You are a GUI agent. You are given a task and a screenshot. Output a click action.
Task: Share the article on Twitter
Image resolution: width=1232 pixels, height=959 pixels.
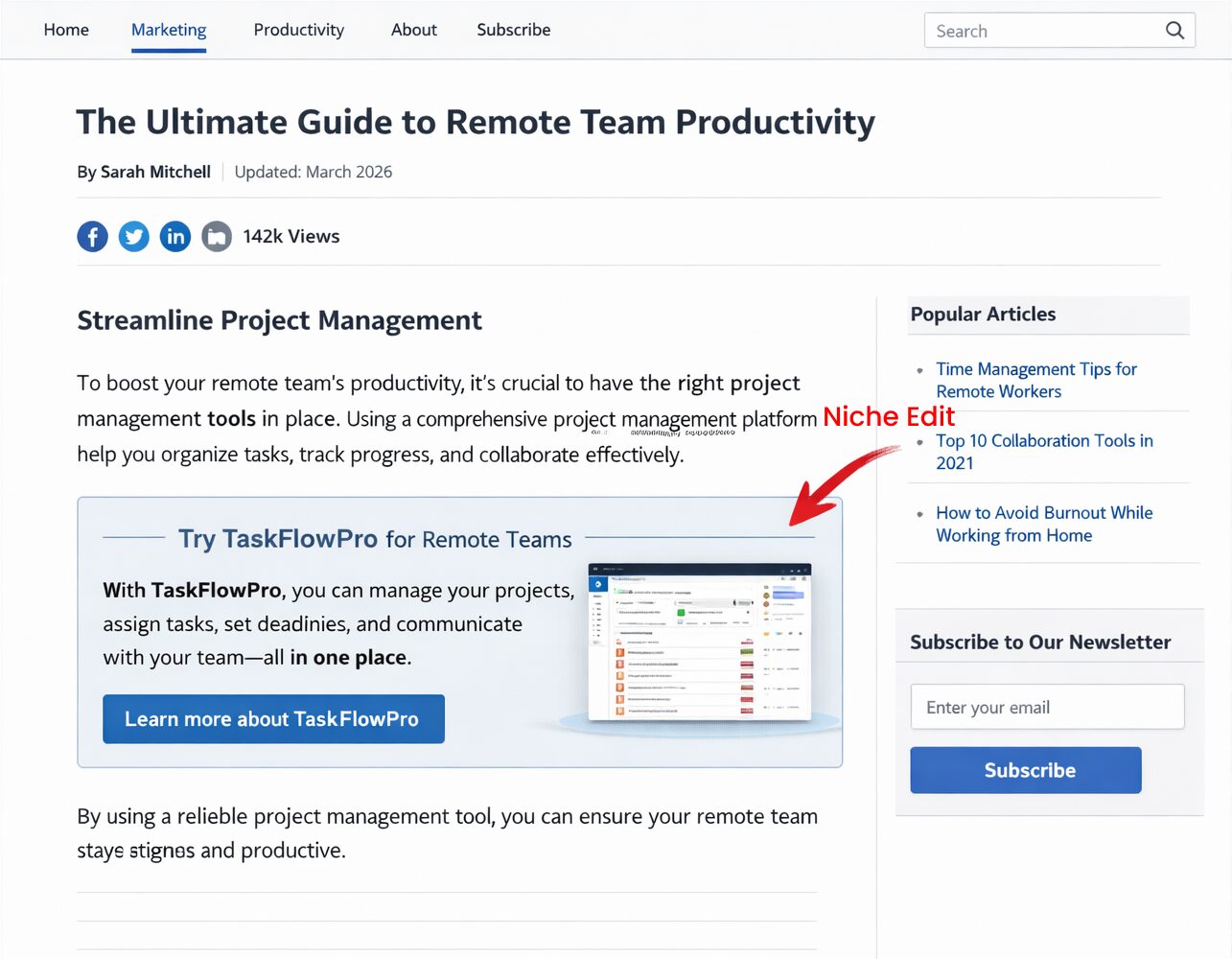133,236
